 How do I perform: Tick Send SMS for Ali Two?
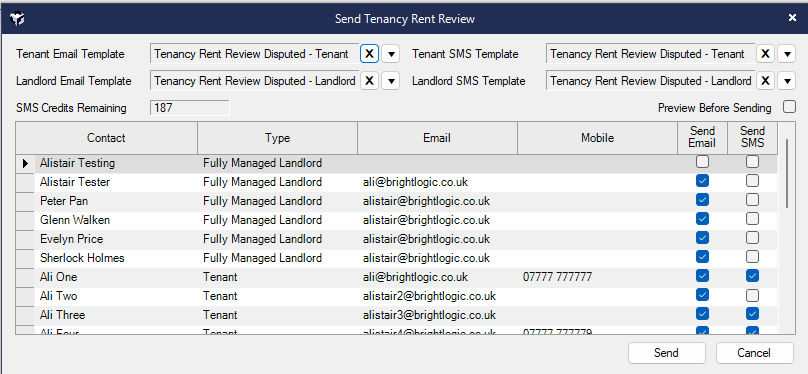(752, 295)
